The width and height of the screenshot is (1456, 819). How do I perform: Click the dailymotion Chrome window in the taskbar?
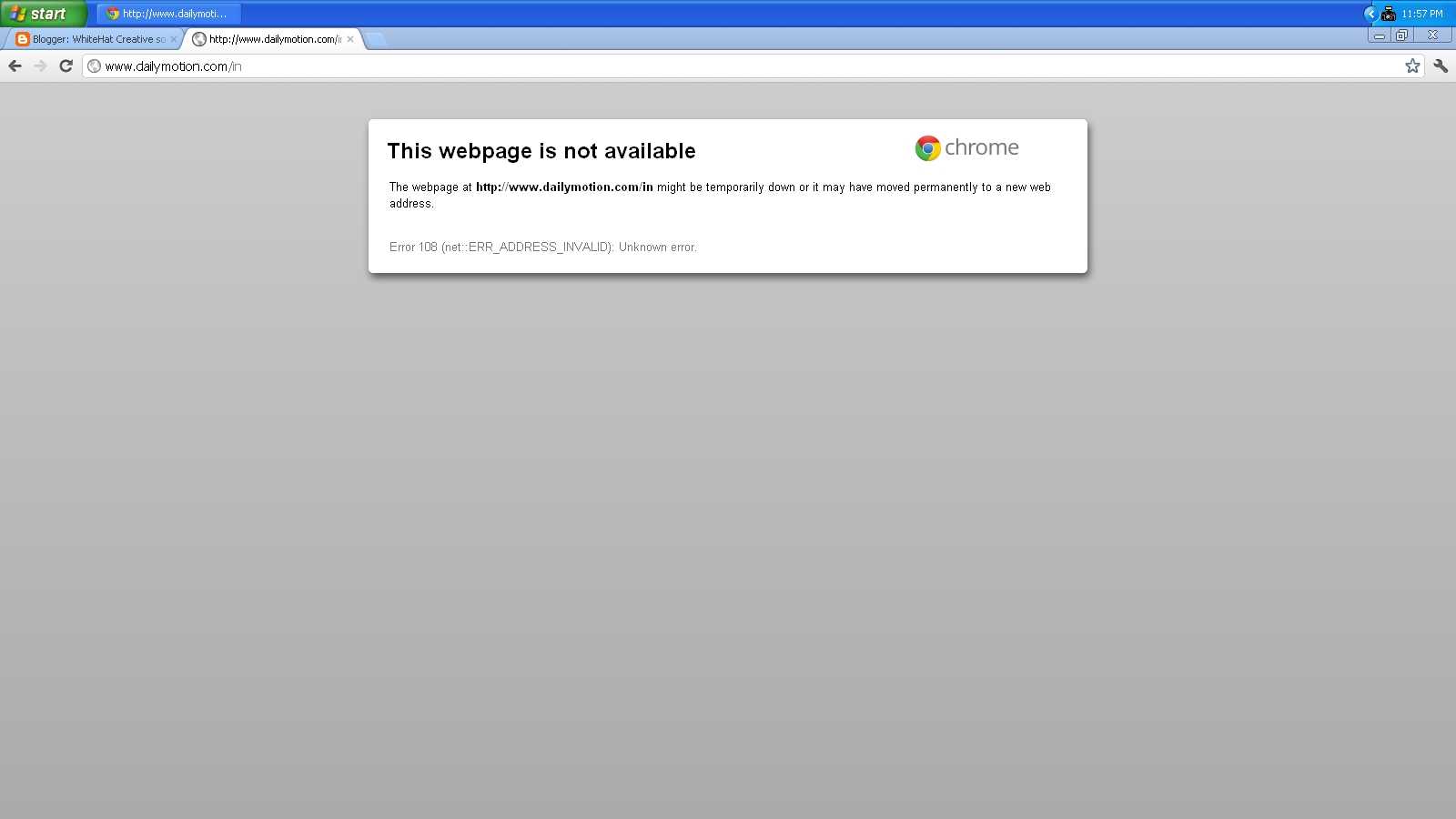(x=169, y=14)
